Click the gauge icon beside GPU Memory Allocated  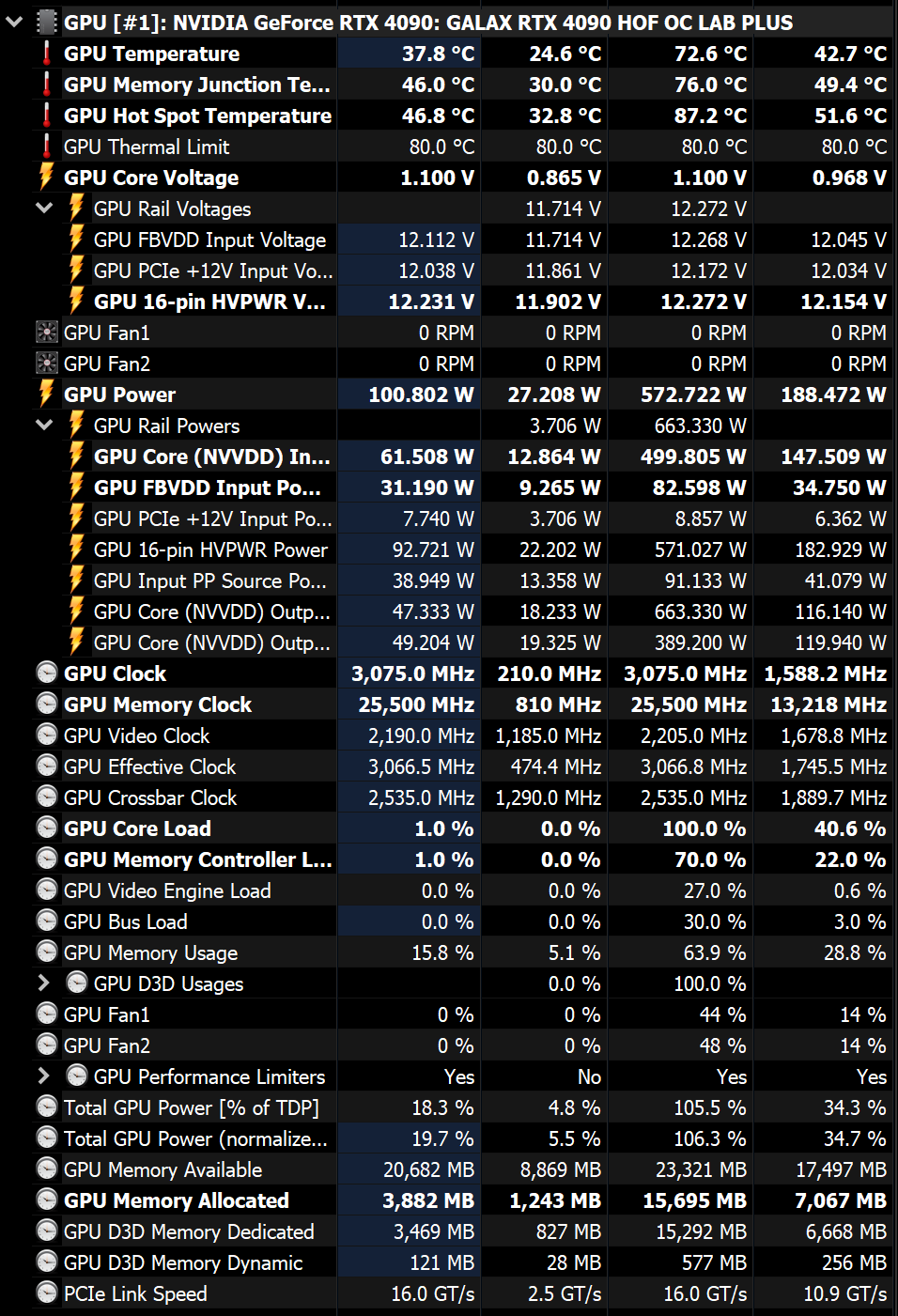[47, 1200]
